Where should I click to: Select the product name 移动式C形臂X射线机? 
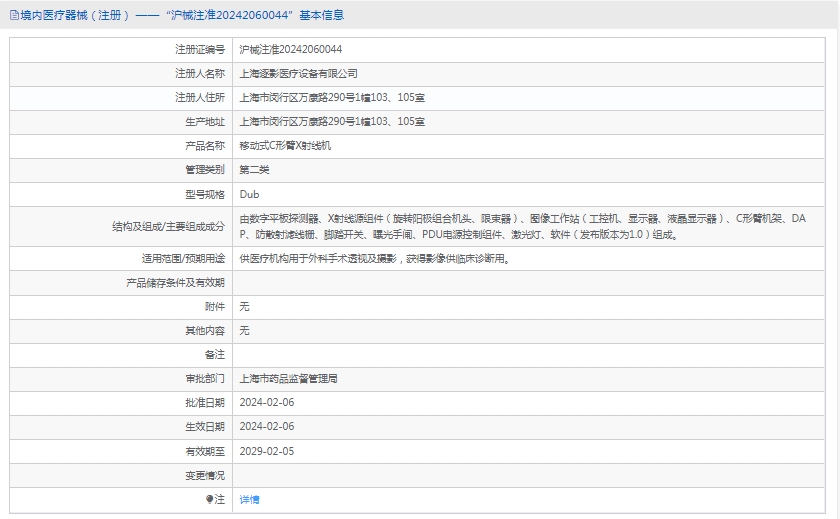pos(285,145)
